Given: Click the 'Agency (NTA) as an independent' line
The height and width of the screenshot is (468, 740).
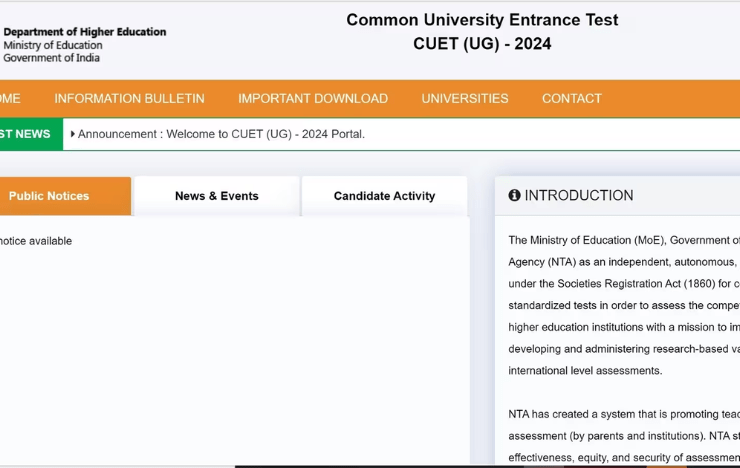Looking at the screenshot, I should coord(624,262).
